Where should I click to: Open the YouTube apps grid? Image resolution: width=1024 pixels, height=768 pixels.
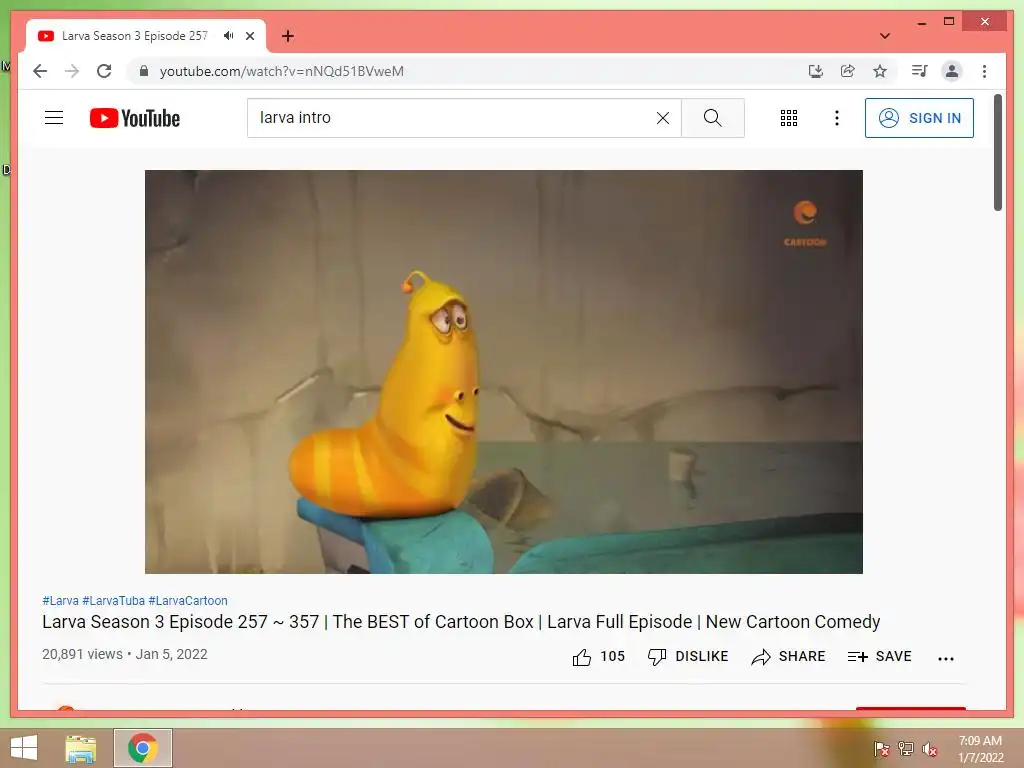point(789,118)
